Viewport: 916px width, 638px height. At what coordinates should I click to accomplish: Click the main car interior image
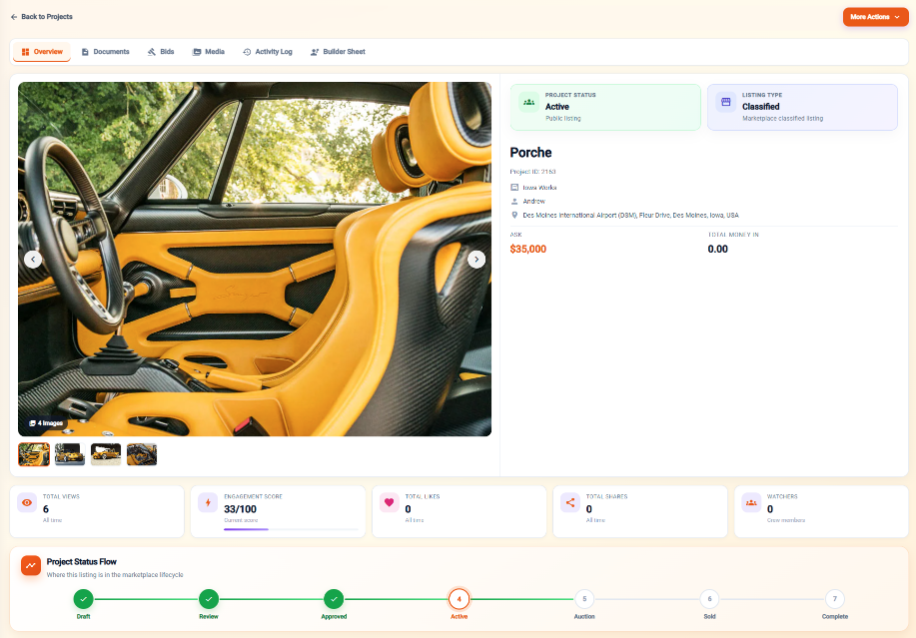pyautogui.click(x=255, y=259)
